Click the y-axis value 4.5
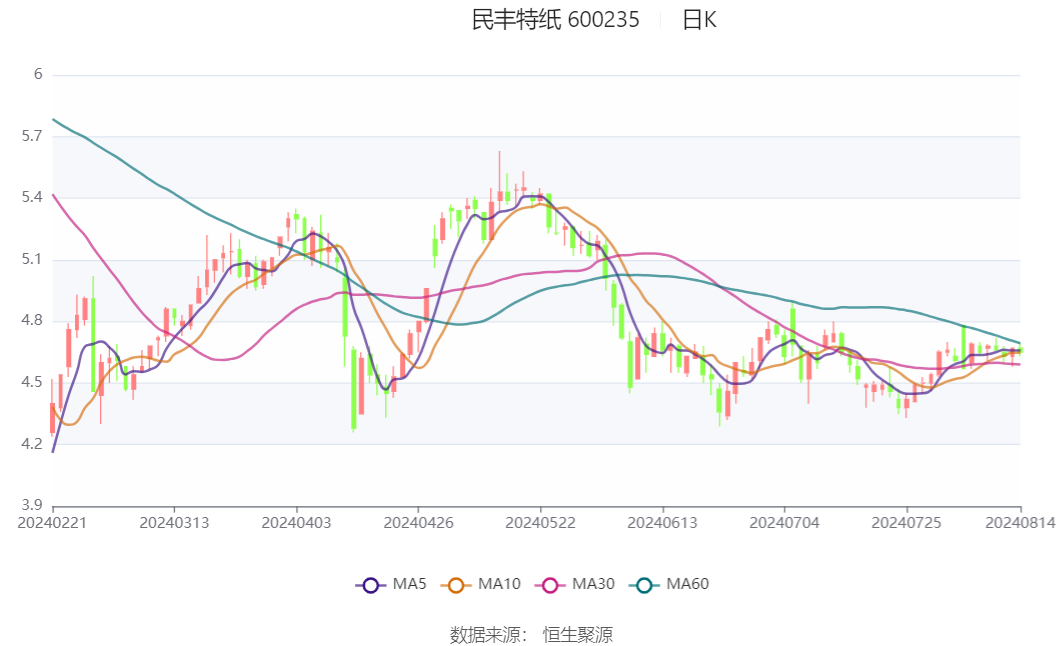Viewport: 1062px width, 646px height. [x=32, y=383]
